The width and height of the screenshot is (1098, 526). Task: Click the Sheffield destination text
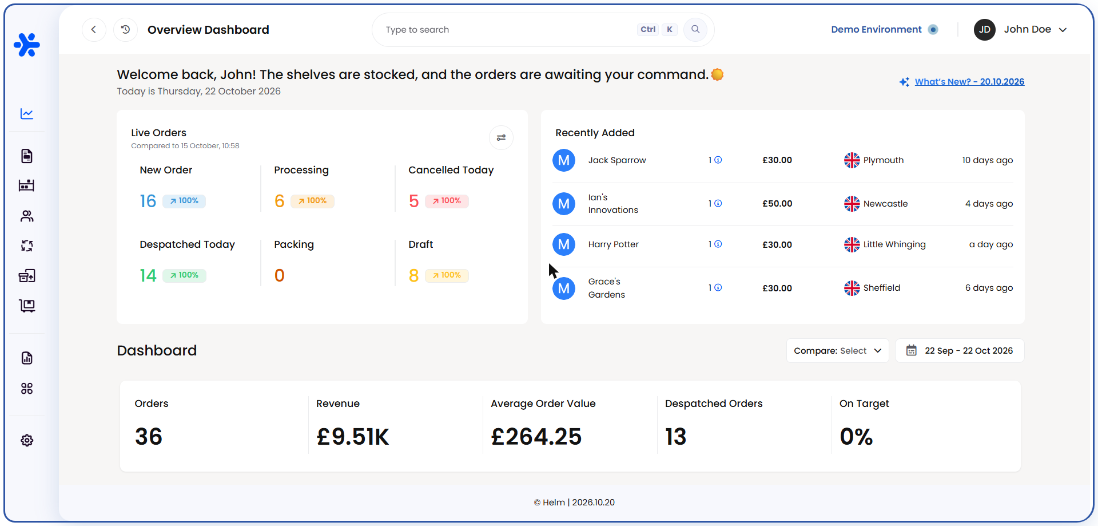click(x=882, y=288)
